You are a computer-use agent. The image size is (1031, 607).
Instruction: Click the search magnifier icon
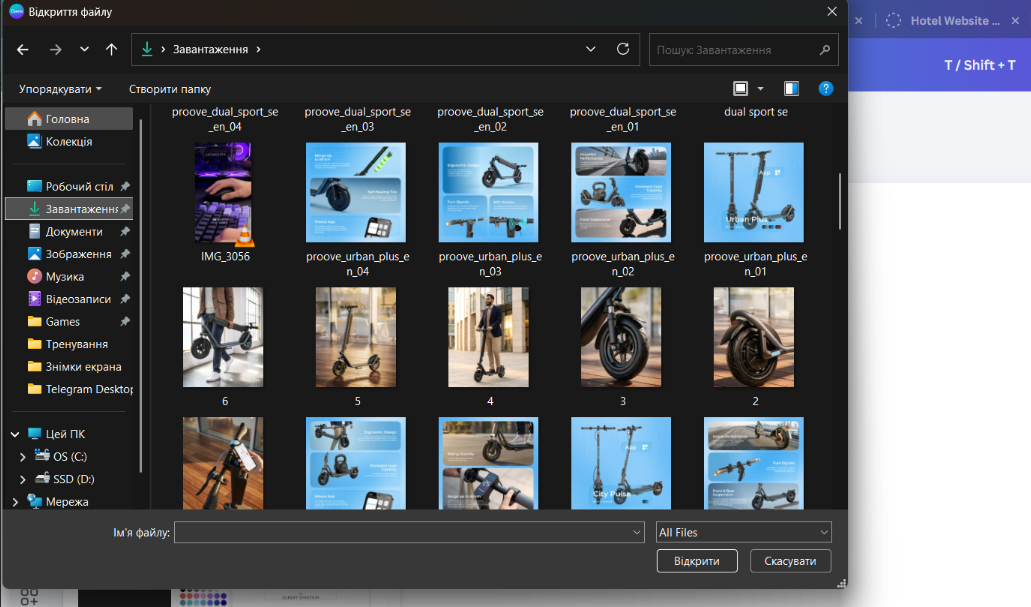pyautogui.click(x=825, y=49)
